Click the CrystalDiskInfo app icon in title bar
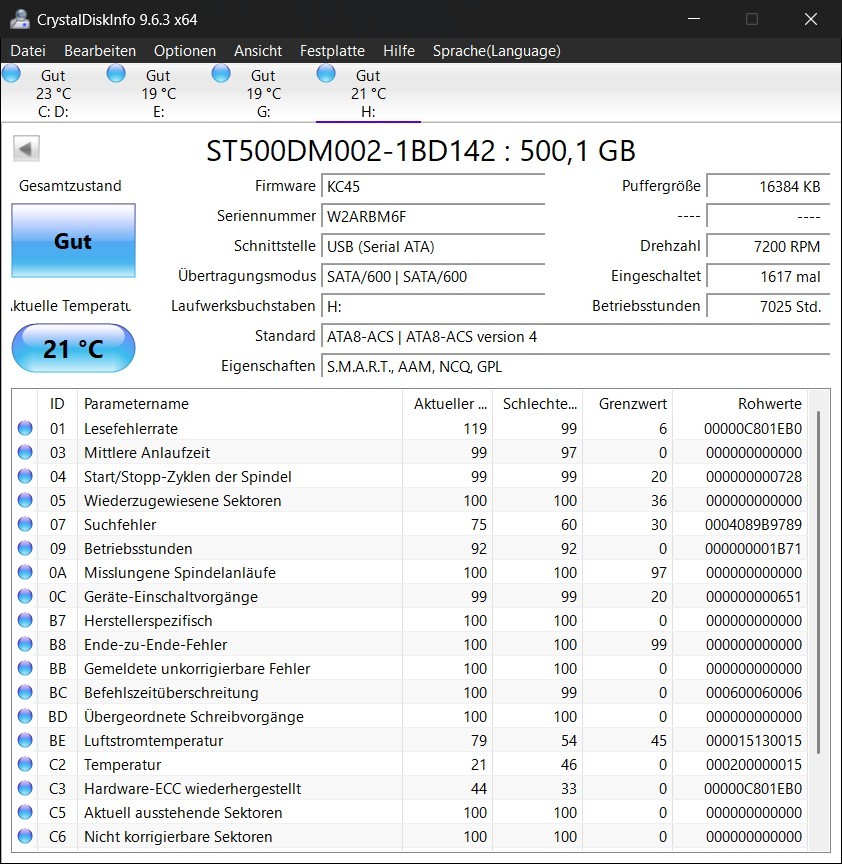The height and width of the screenshot is (864, 842). point(19,19)
